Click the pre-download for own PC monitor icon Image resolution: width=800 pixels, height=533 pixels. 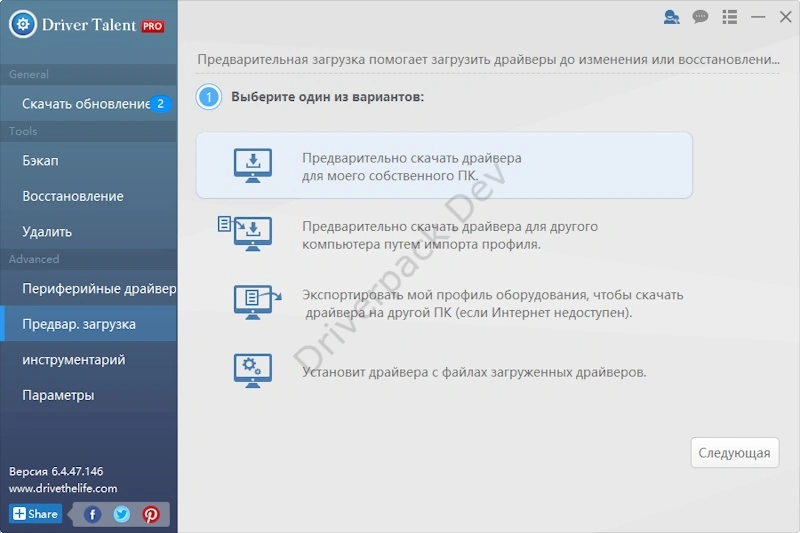253,165
